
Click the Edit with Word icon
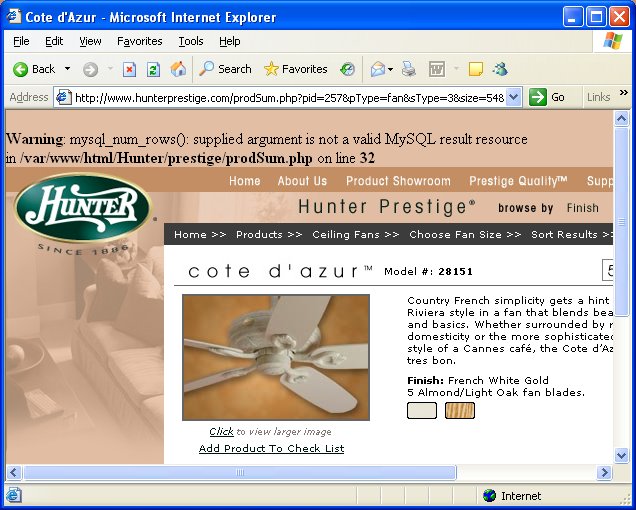pos(437,69)
